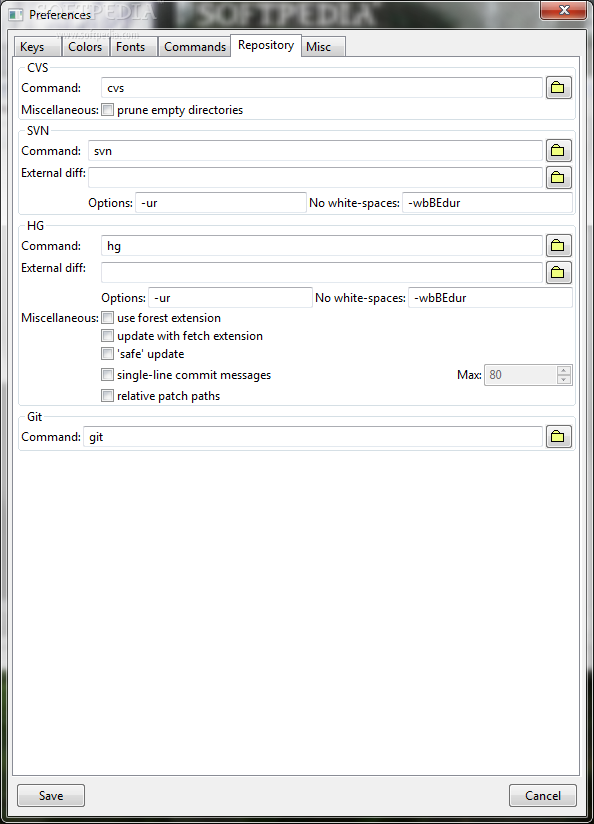The height and width of the screenshot is (824, 594).
Task: Increase the Max commit message length
Action: pos(564,370)
